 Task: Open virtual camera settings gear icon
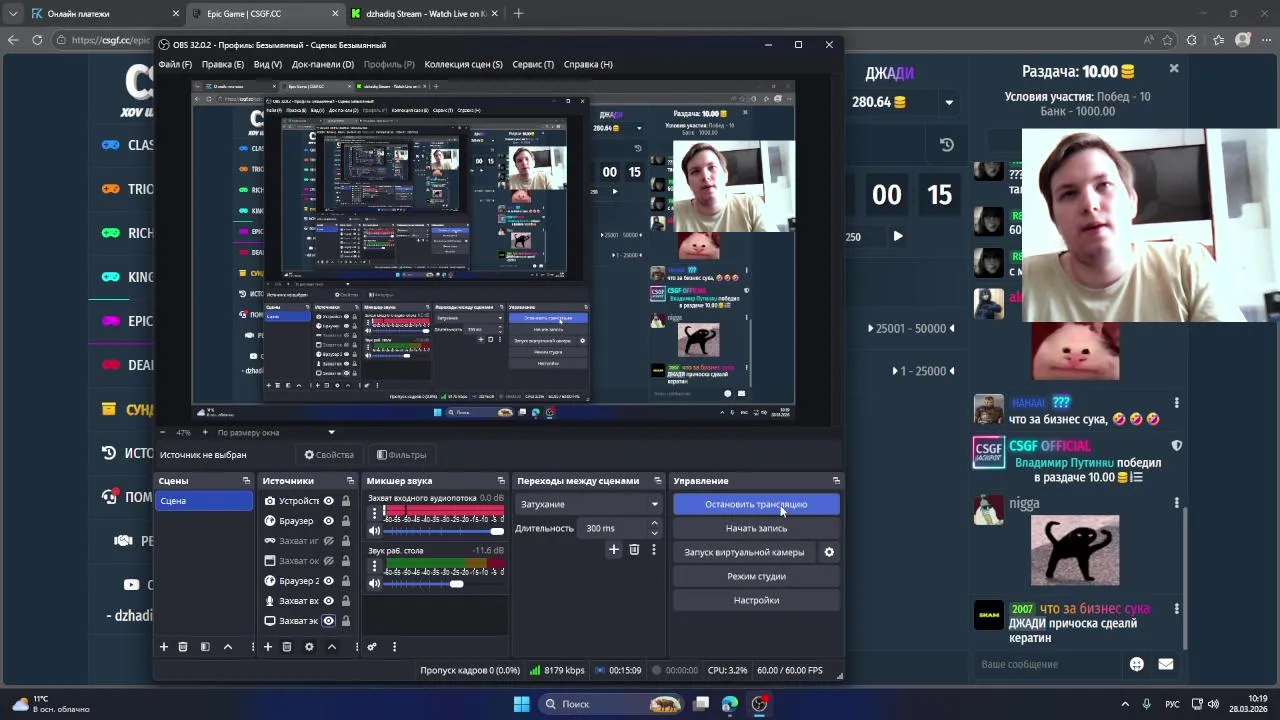point(829,552)
